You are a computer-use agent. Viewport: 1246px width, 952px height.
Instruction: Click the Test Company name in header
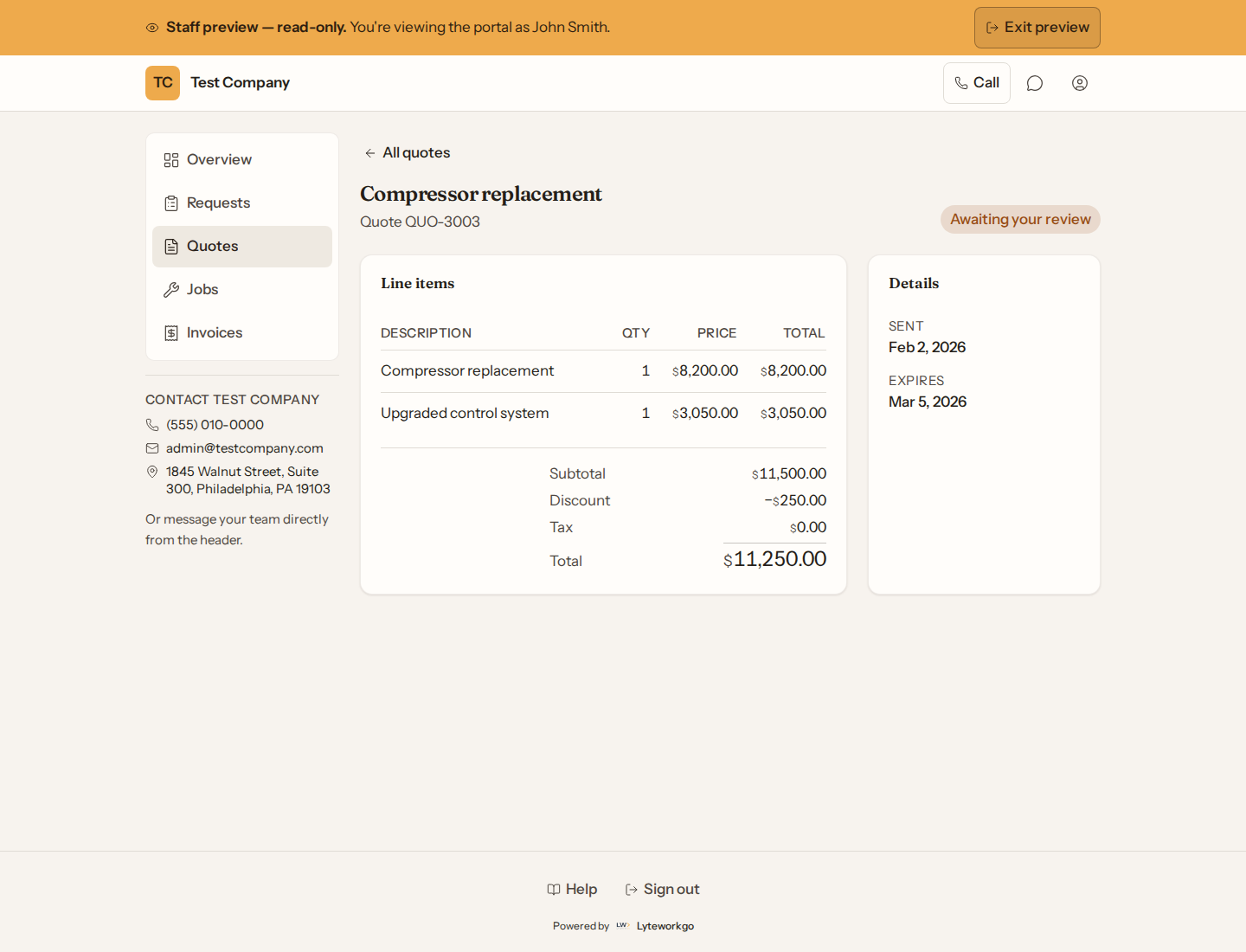coord(240,83)
